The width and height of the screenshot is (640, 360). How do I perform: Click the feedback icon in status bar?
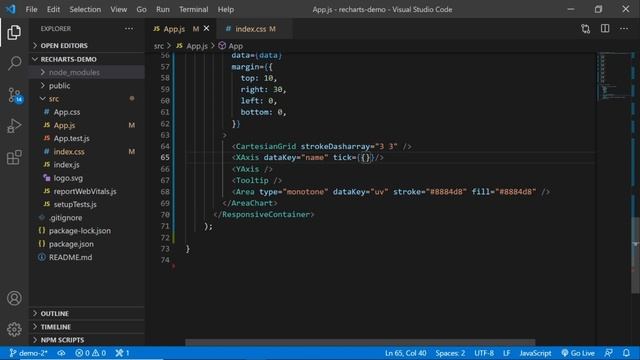pos(608,353)
